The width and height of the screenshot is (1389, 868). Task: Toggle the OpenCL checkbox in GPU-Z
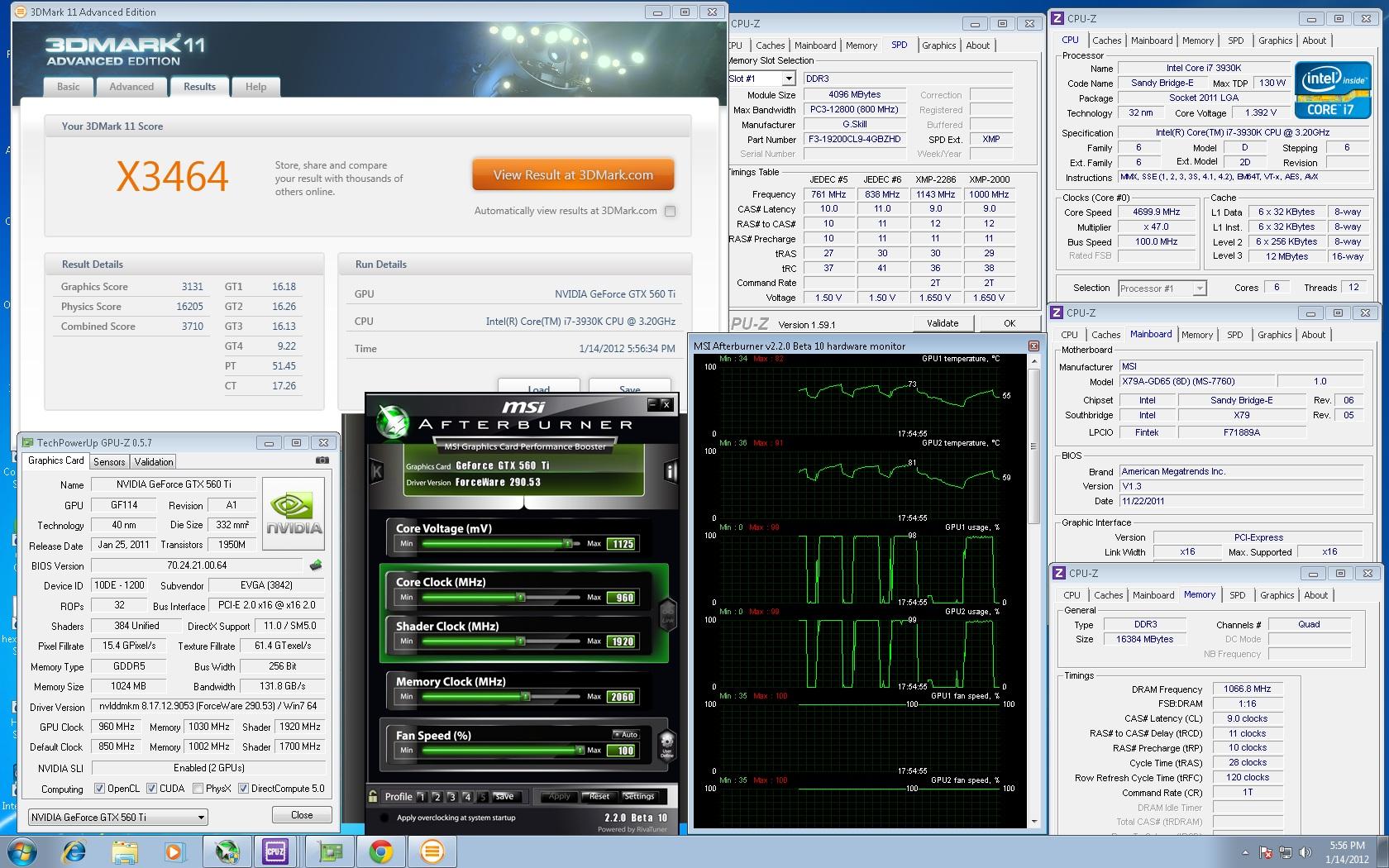point(99,789)
